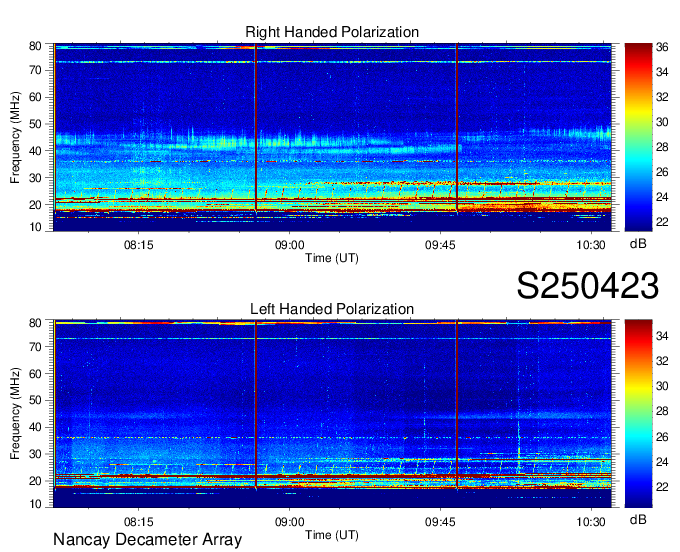Click 30 MHz tick on Left Handed plot
Viewport: 680px width, 552px height.
point(35,454)
